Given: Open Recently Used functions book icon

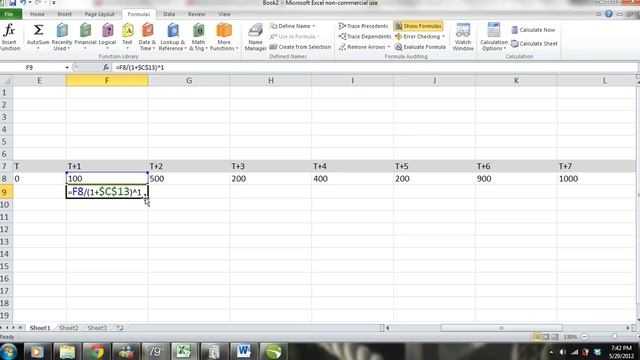Looking at the screenshot, I should pos(62,37).
